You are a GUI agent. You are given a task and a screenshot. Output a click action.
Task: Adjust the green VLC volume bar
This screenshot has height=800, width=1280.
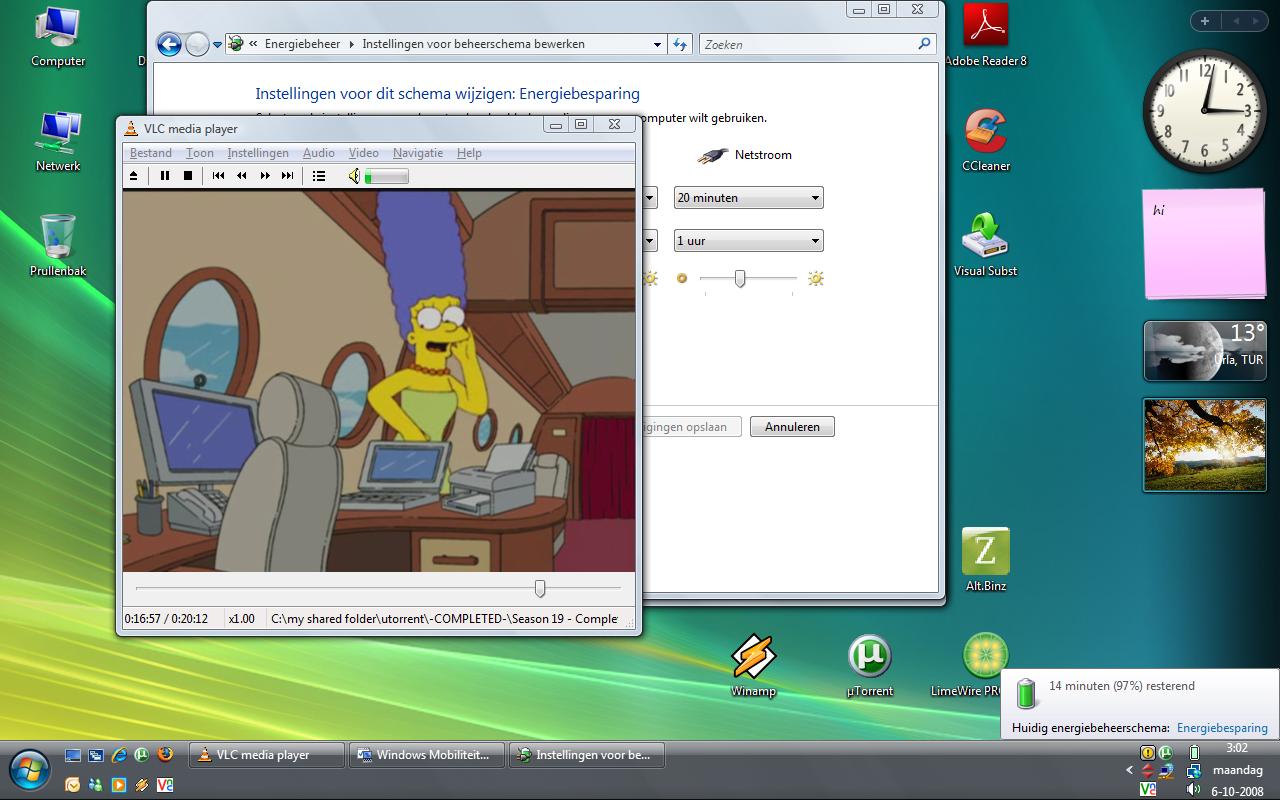click(x=386, y=177)
